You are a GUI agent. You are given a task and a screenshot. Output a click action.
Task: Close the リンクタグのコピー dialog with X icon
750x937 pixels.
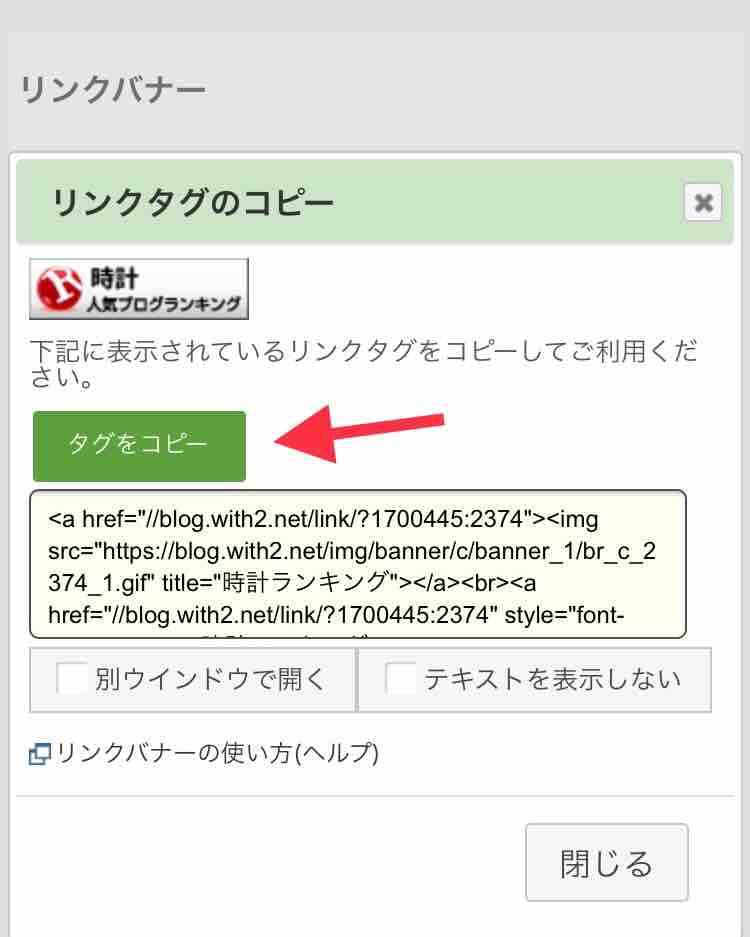point(703,203)
